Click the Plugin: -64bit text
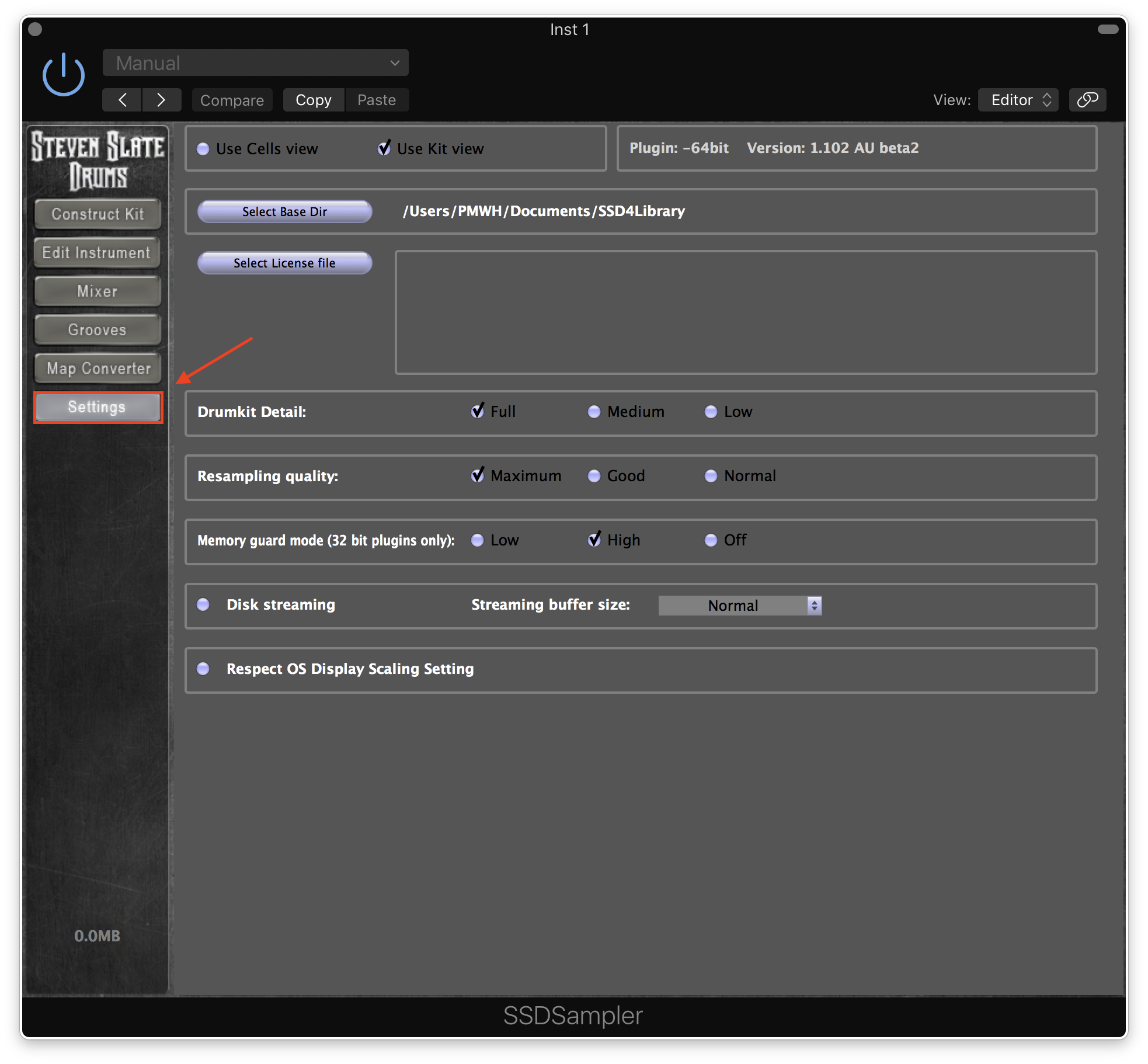The height and width of the screenshot is (1064, 1148). point(679,148)
